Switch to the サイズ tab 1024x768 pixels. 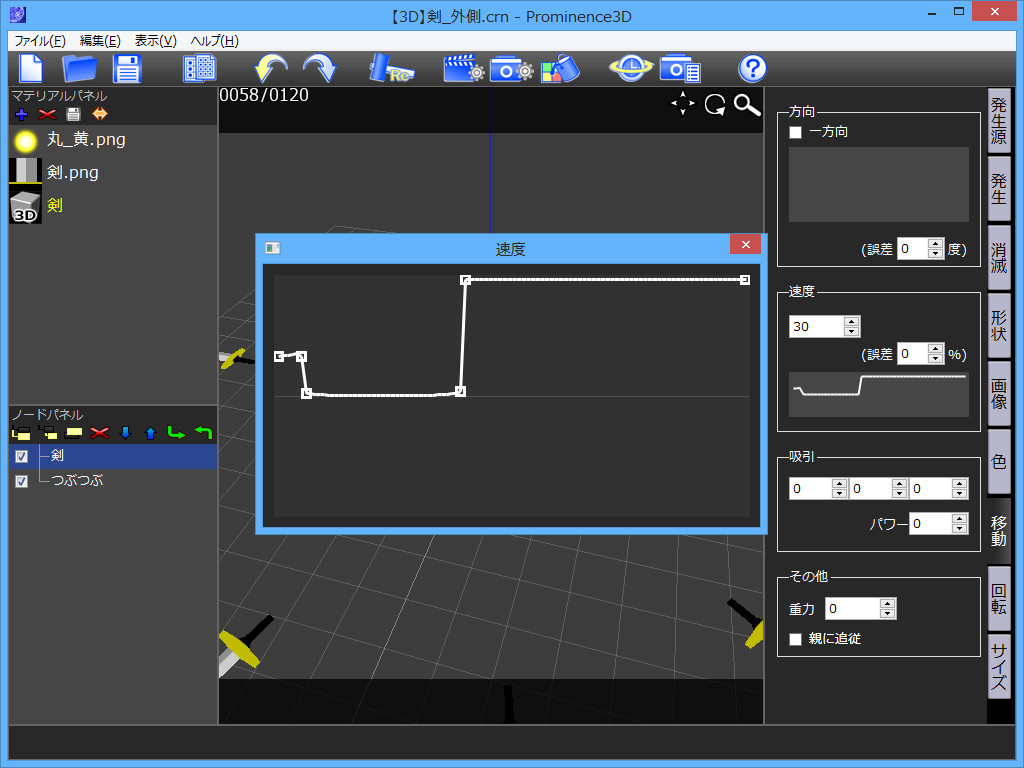(999, 667)
